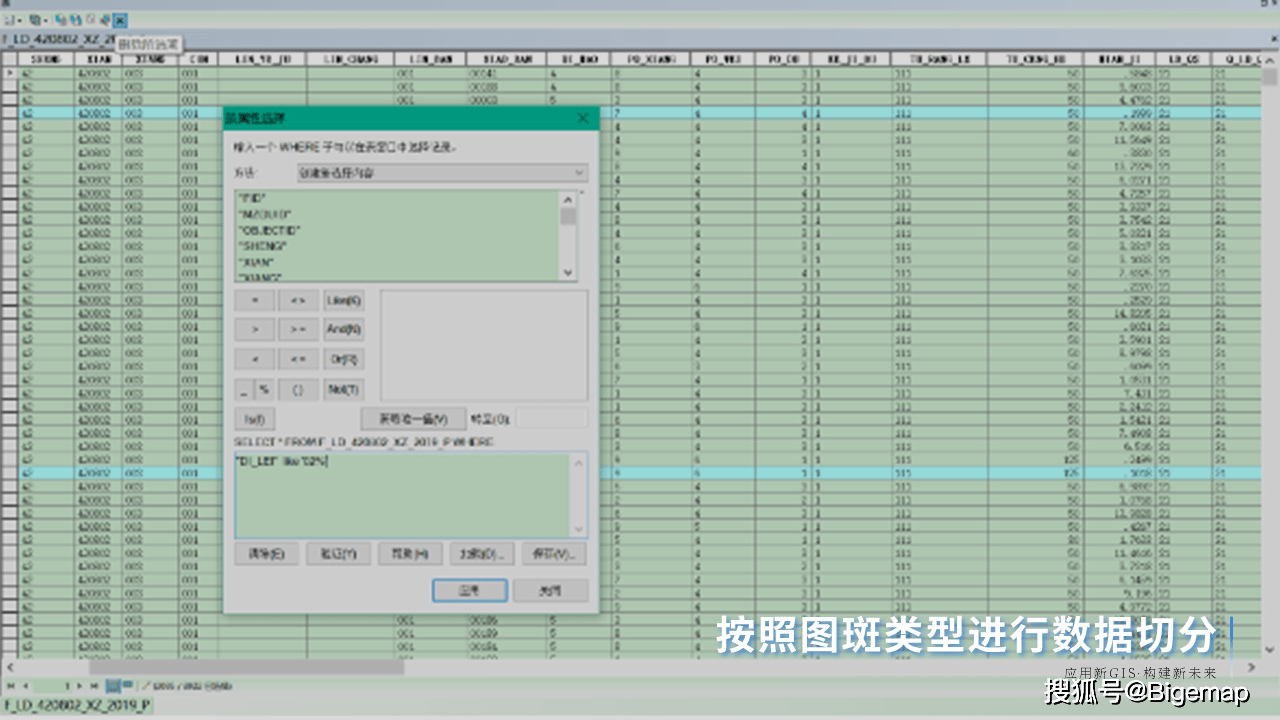1280x720 pixels.
Task: Insert the Is operator
Action: [x=255, y=418]
